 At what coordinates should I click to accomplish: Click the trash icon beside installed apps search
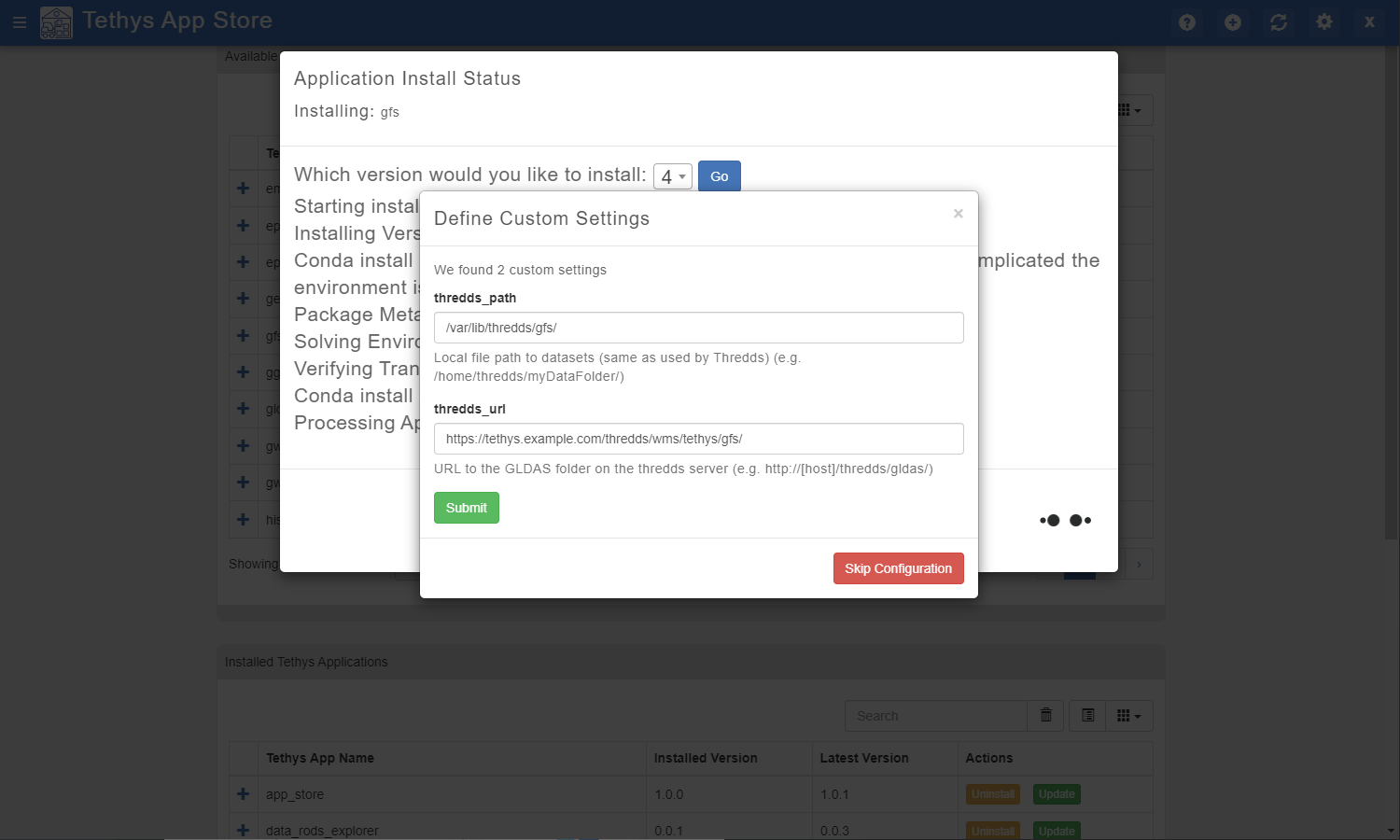(1046, 715)
